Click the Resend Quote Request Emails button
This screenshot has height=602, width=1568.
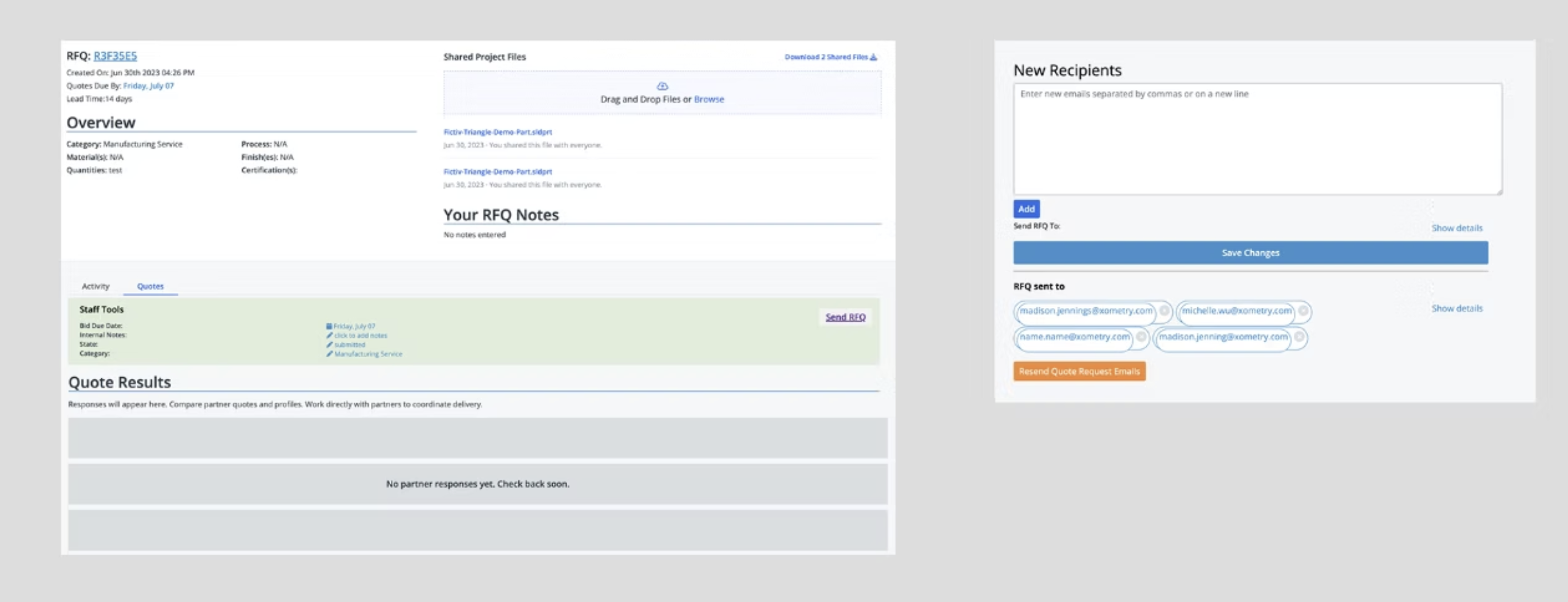coord(1079,371)
